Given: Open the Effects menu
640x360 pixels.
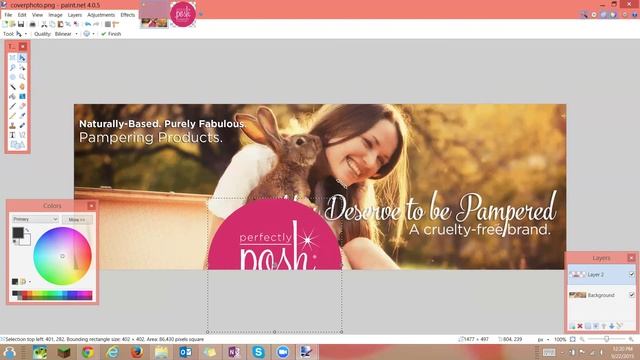Looking at the screenshot, I should point(127,15).
